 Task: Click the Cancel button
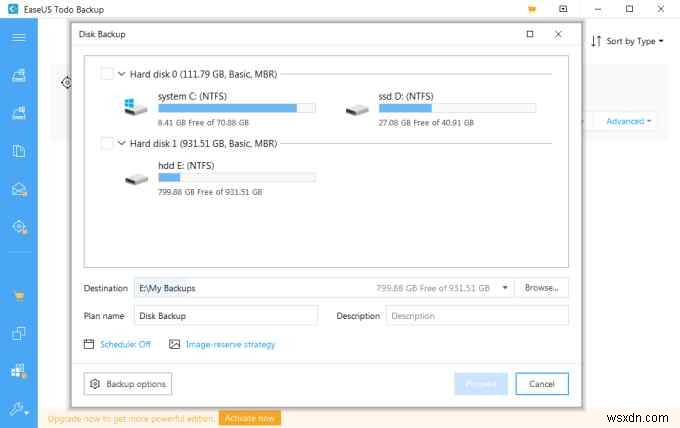pyautogui.click(x=542, y=384)
